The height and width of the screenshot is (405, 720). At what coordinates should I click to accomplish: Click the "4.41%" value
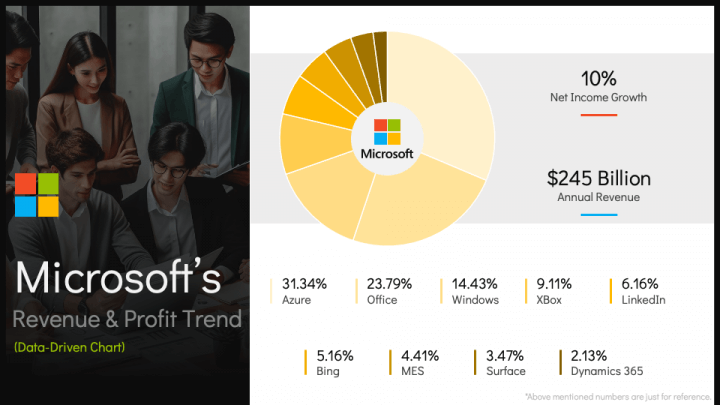pyautogui.click(x=420, y=356)
